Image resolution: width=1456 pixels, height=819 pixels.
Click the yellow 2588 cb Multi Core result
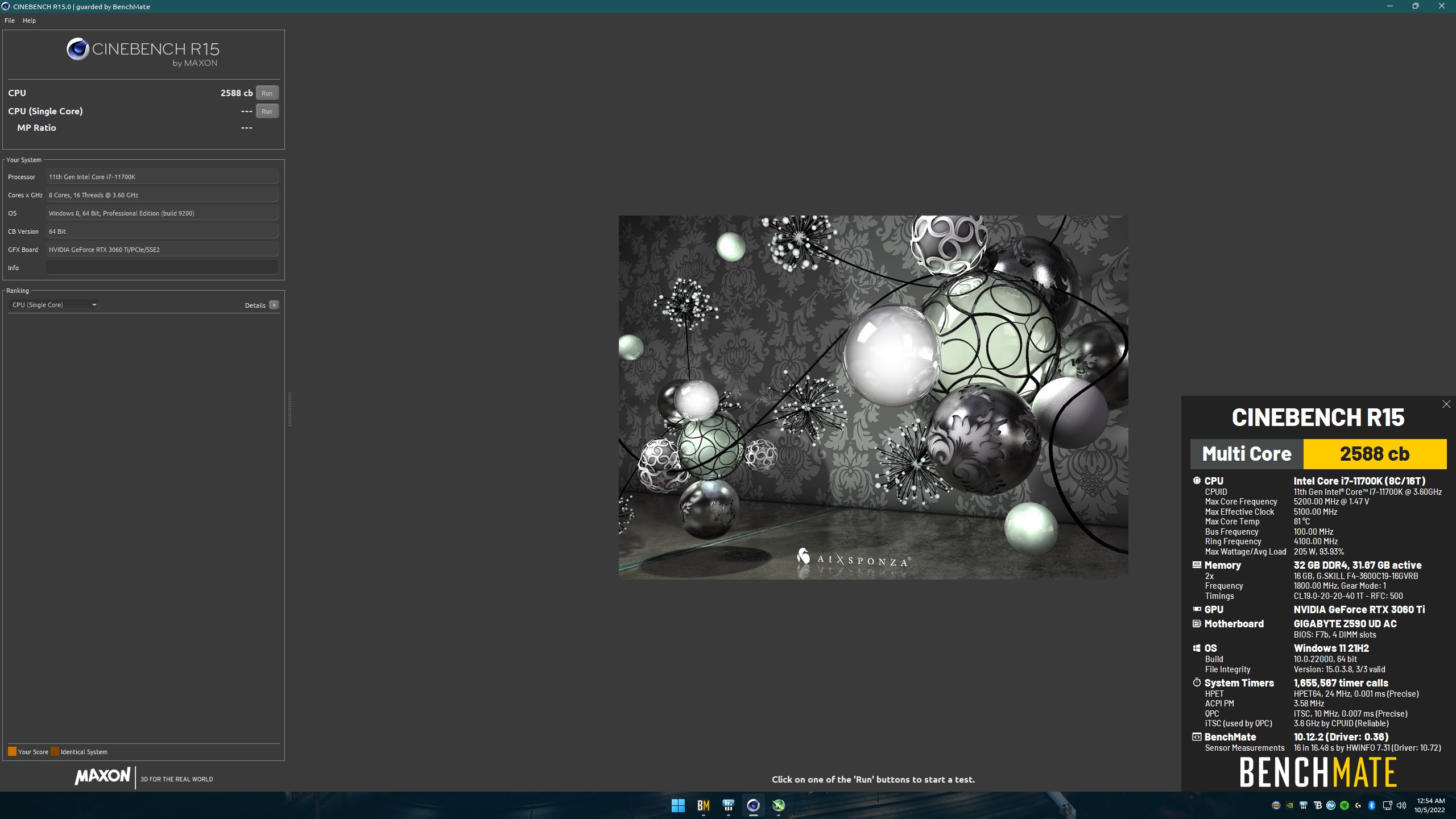(x=1375, y=454)
